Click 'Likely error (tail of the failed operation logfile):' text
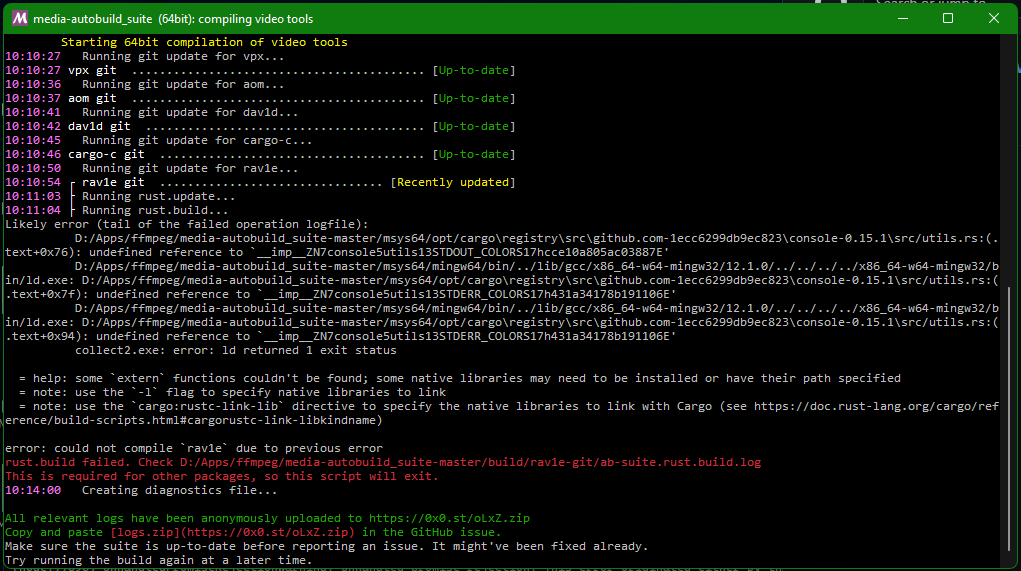Screen dimensions: 1021x571 (x=187, y=225)
